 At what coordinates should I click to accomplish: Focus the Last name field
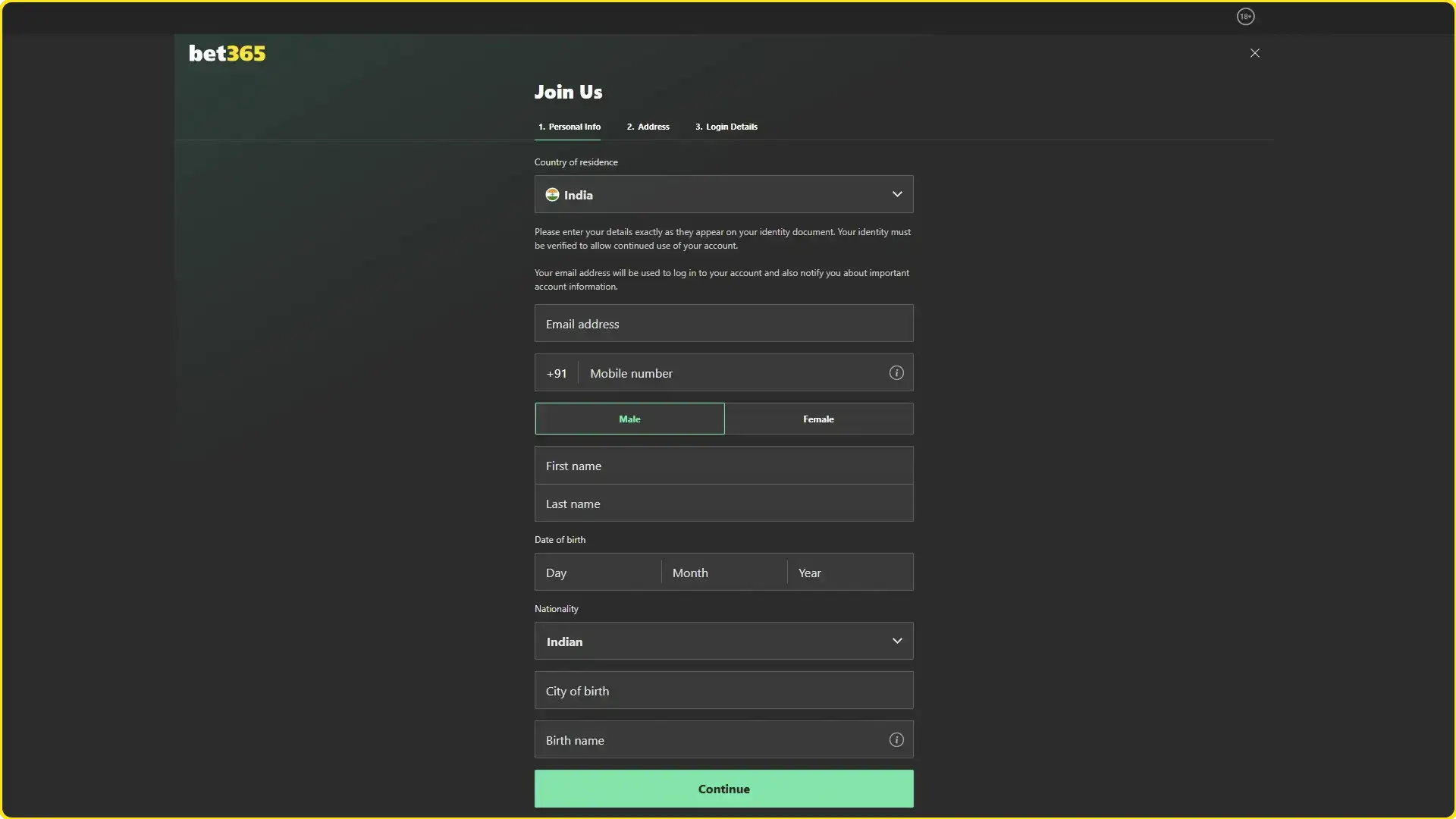coord(723,504)
